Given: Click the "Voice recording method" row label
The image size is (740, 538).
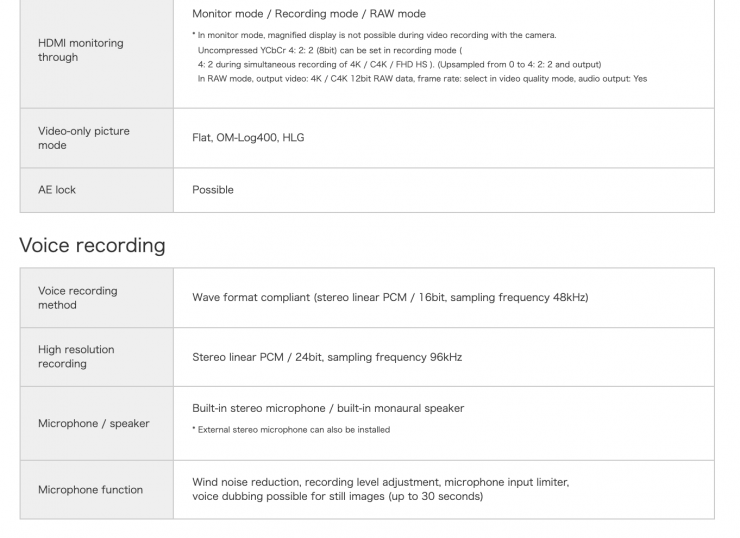Looking at the screenshot, I should click(x=77, y=298).
